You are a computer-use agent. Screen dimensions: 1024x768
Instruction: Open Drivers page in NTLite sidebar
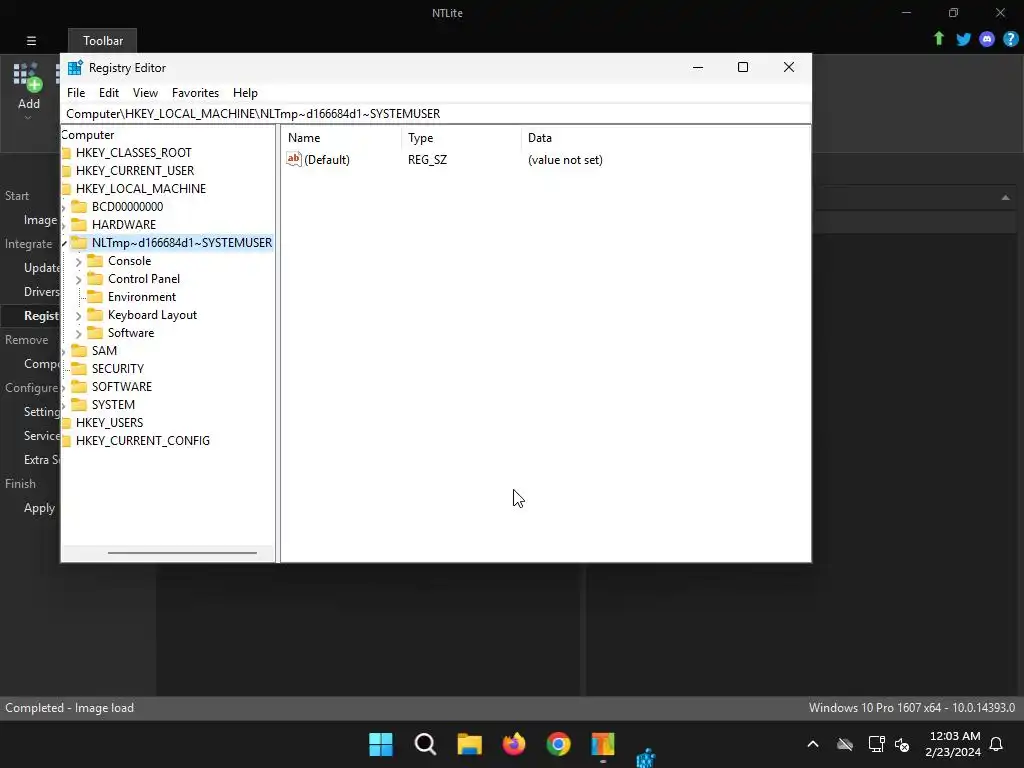coord(42,292)
